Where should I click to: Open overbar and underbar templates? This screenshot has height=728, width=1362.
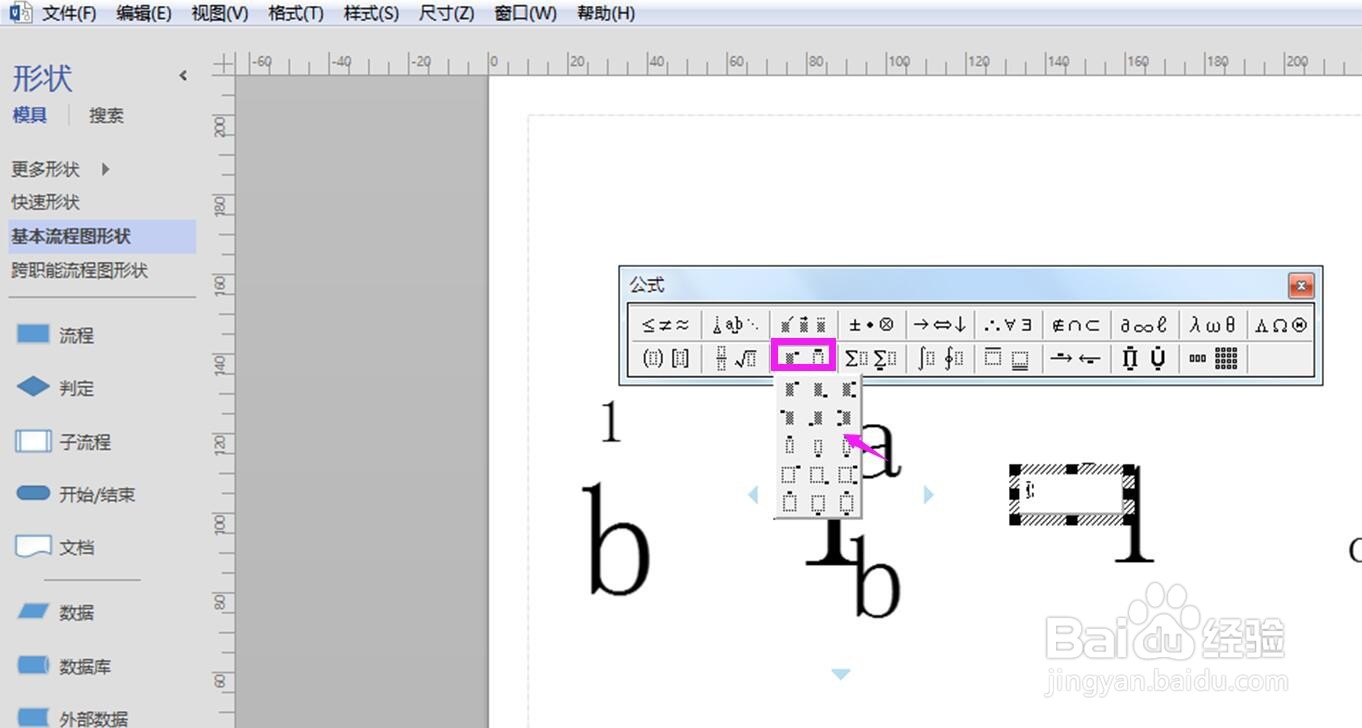pyautogui.click(x=1007, y=358)
